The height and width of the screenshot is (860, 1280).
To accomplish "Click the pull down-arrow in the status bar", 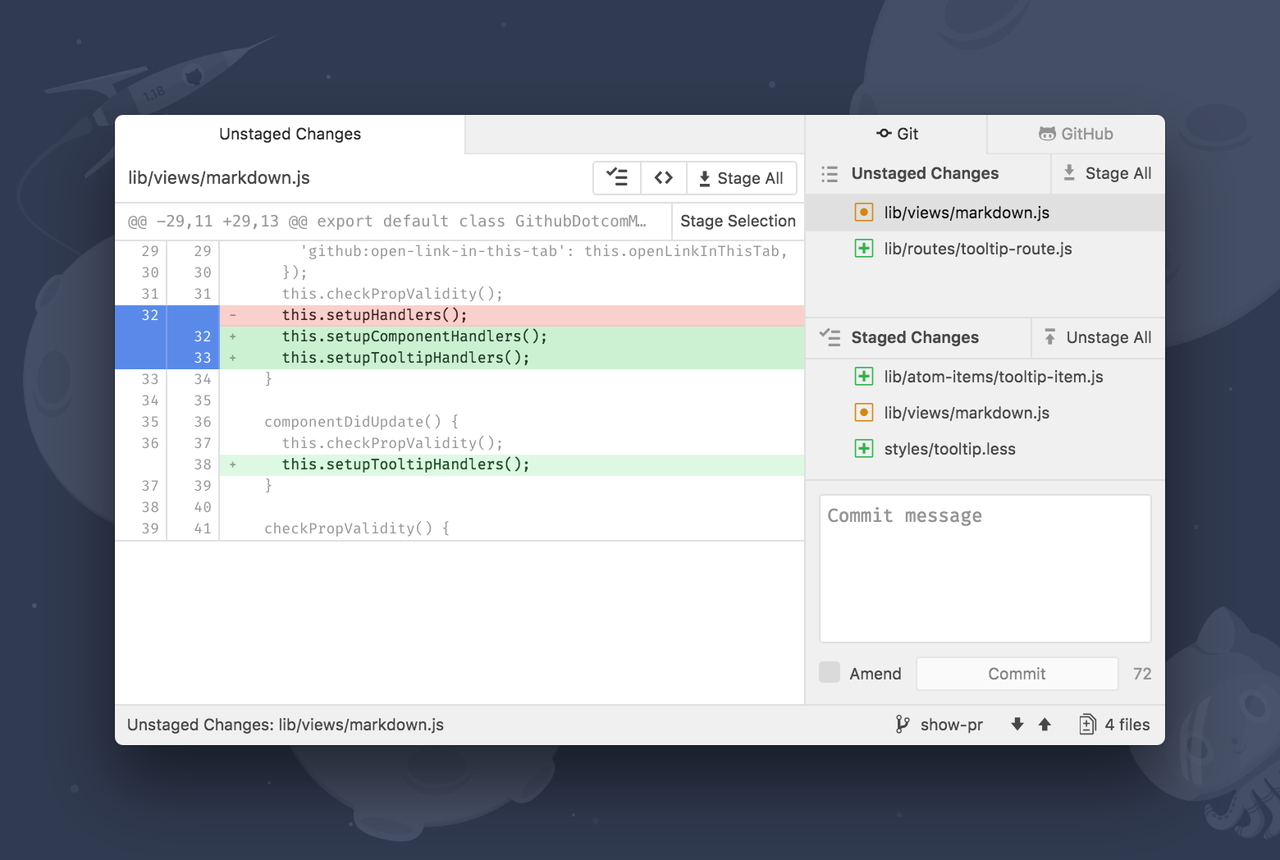I will click(x=1017, y=724).
